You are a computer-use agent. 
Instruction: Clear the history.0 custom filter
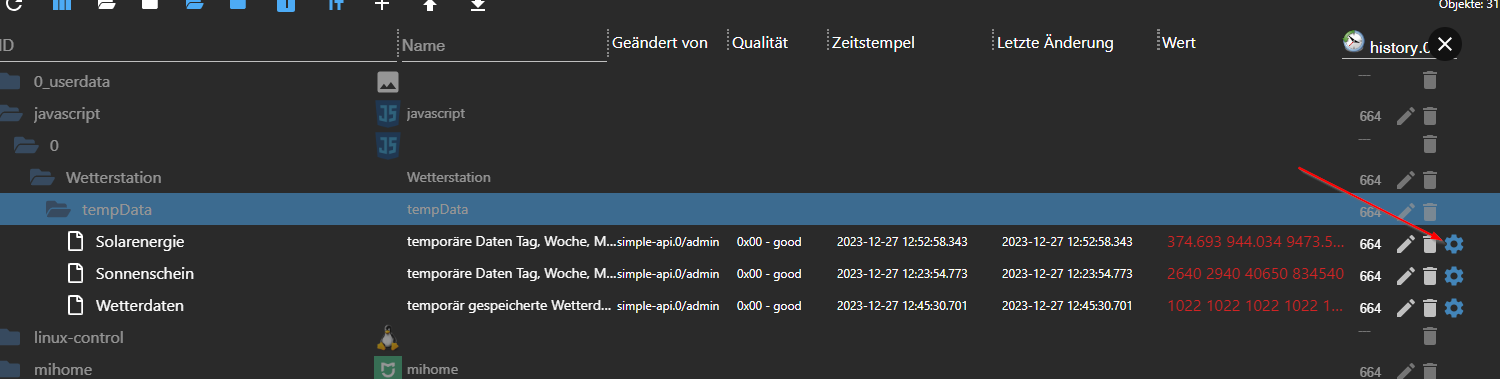coord(1445,44)
